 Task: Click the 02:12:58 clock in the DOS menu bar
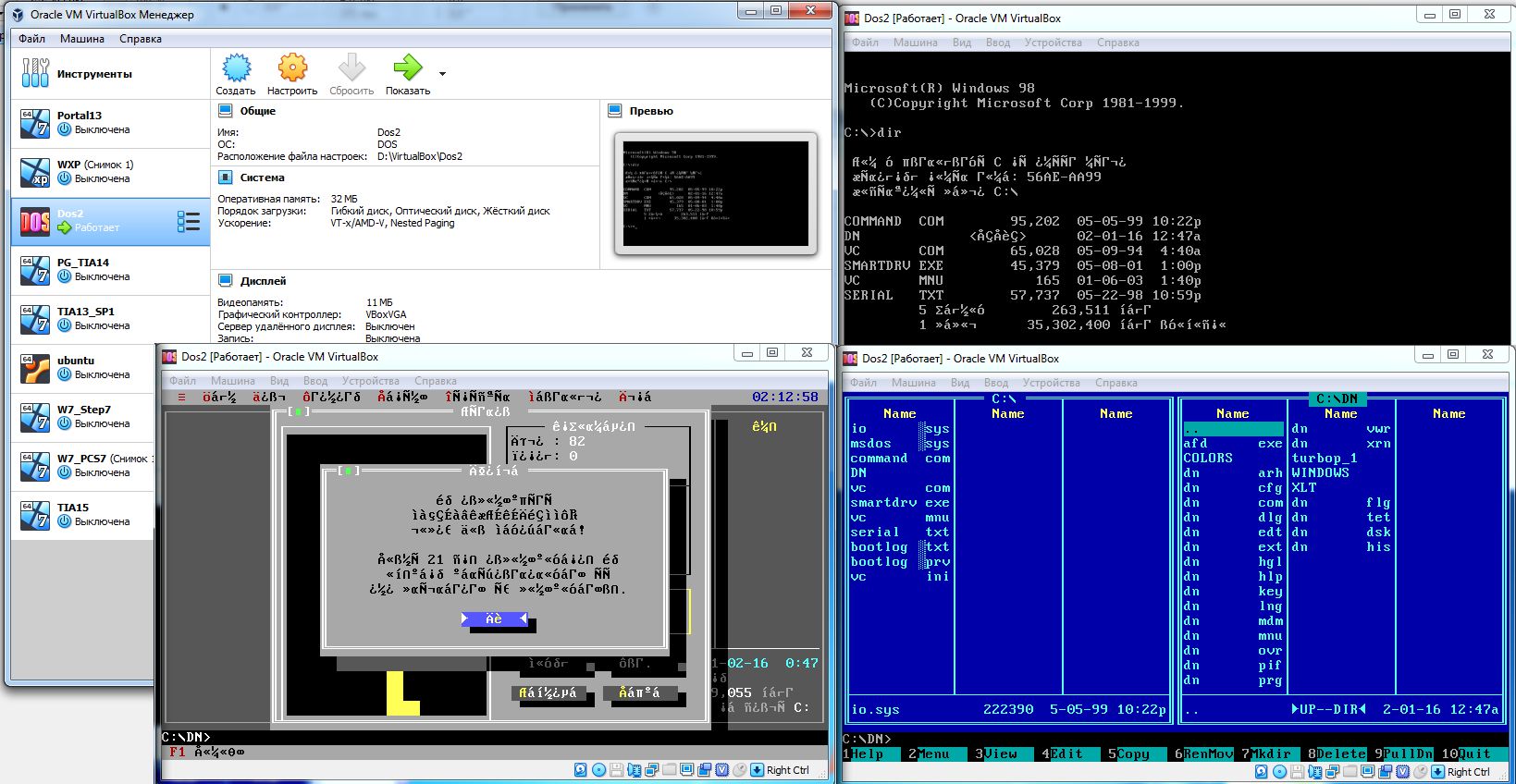point(785,398)
